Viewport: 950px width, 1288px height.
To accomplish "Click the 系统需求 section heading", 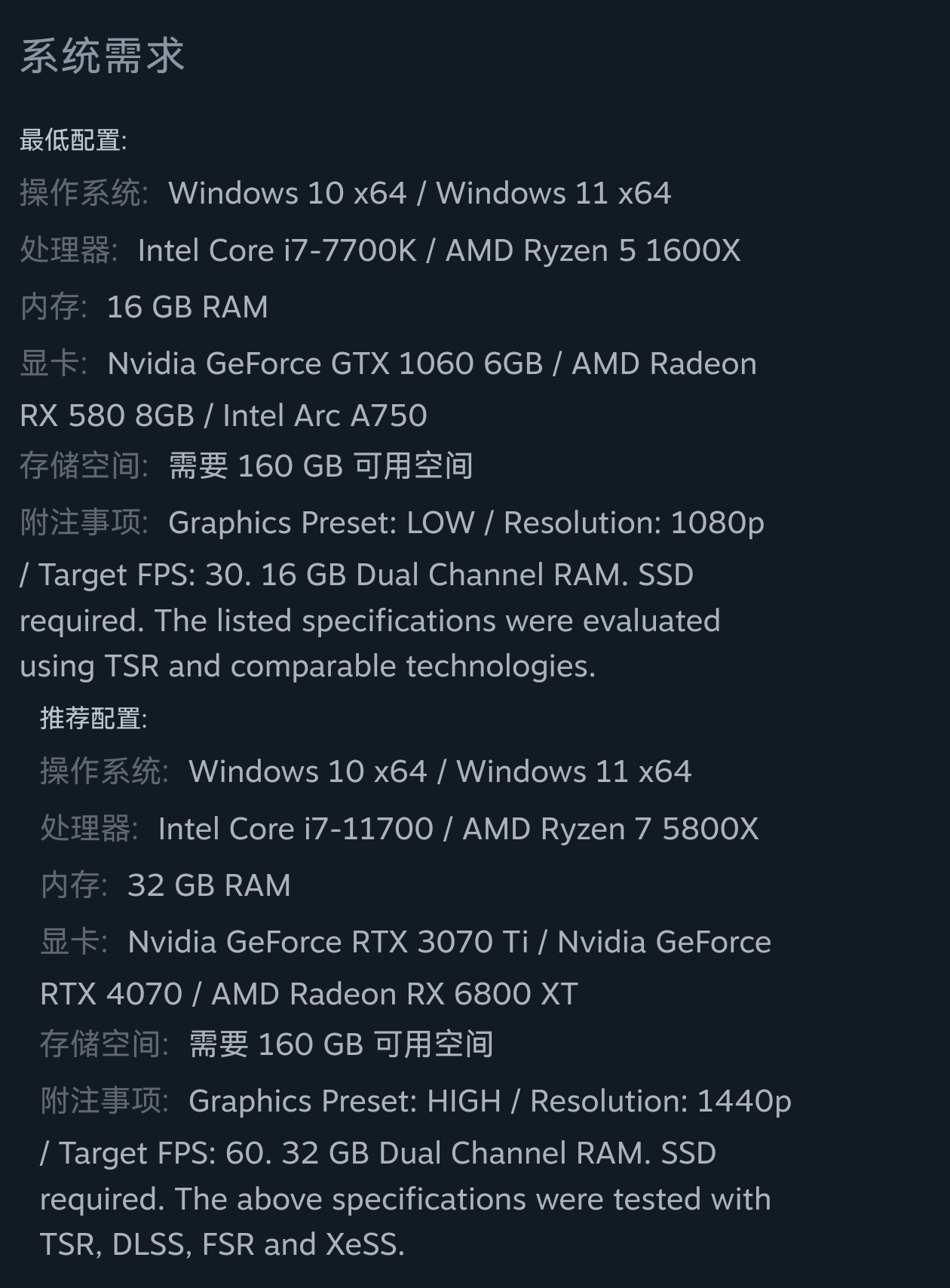I will click(x=103, y=56).
